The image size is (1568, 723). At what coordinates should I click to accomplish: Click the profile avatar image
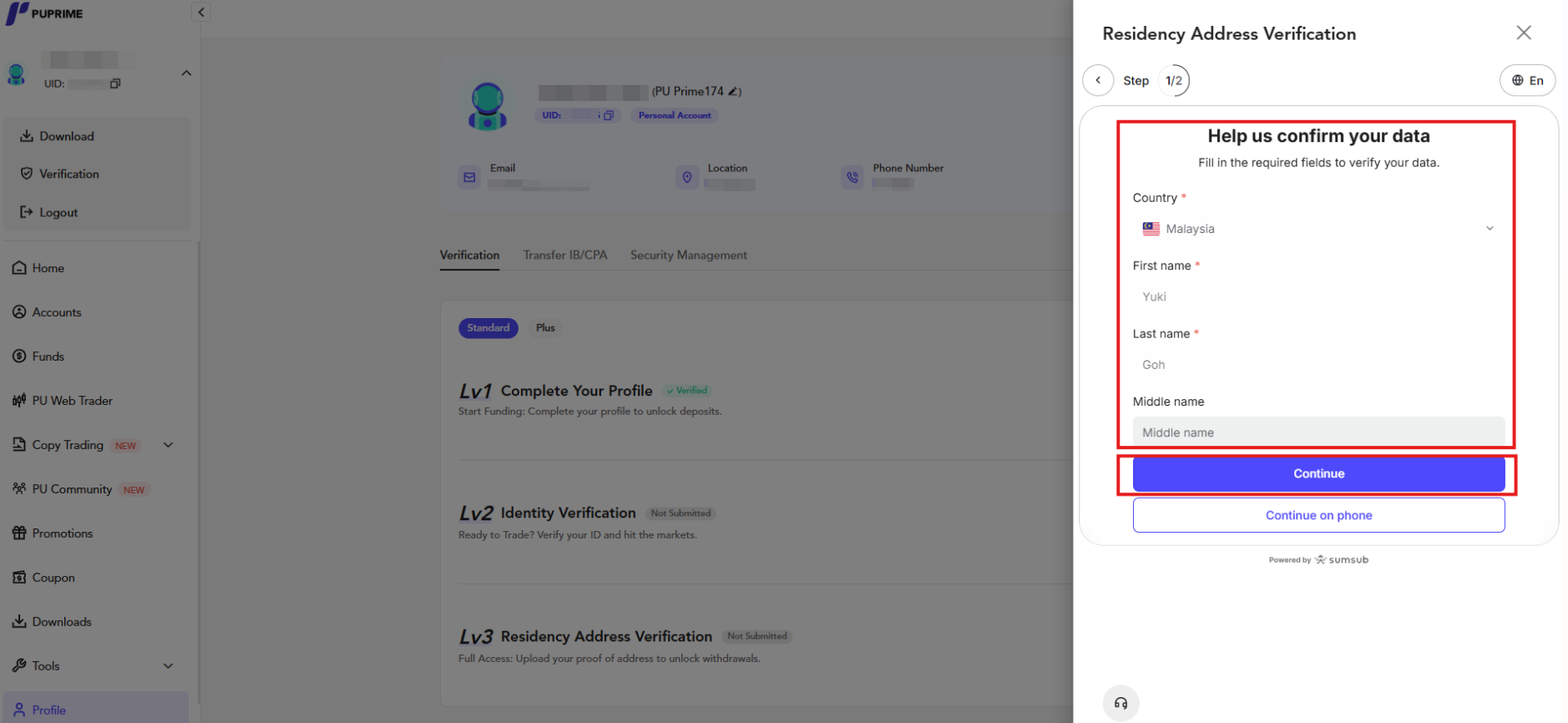click(488, 106)
